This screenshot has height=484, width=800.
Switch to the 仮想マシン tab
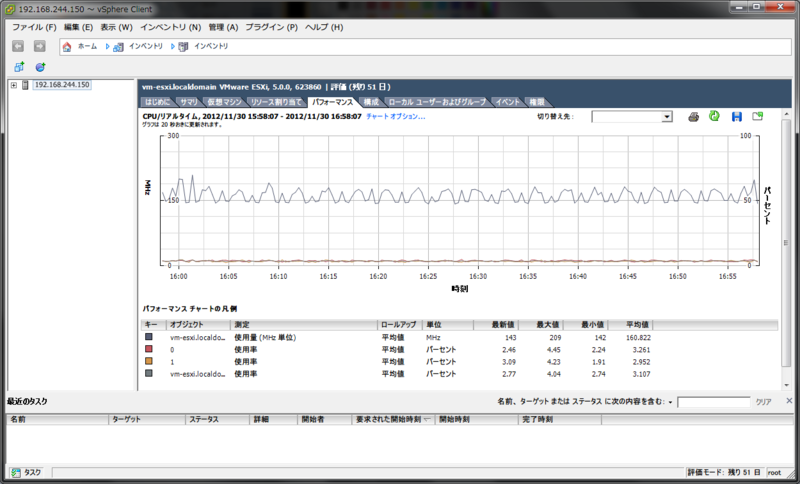tap(224, 102)
